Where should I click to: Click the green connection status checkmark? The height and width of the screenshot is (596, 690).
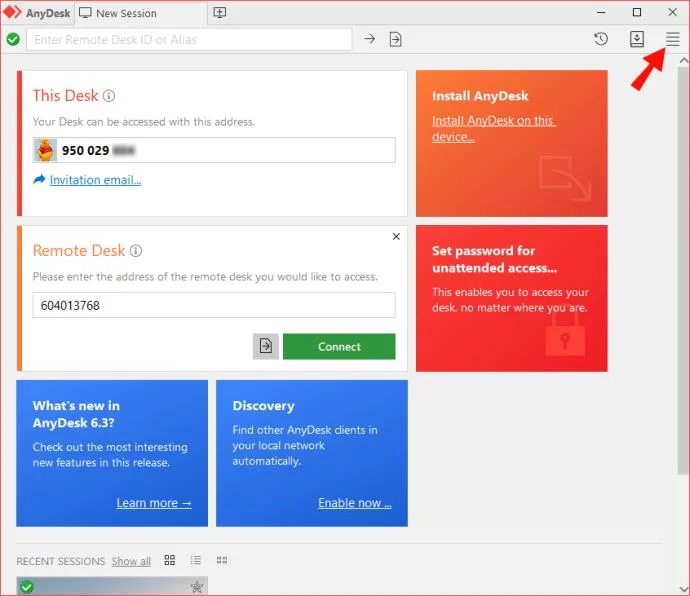click(x=13, y=39)
